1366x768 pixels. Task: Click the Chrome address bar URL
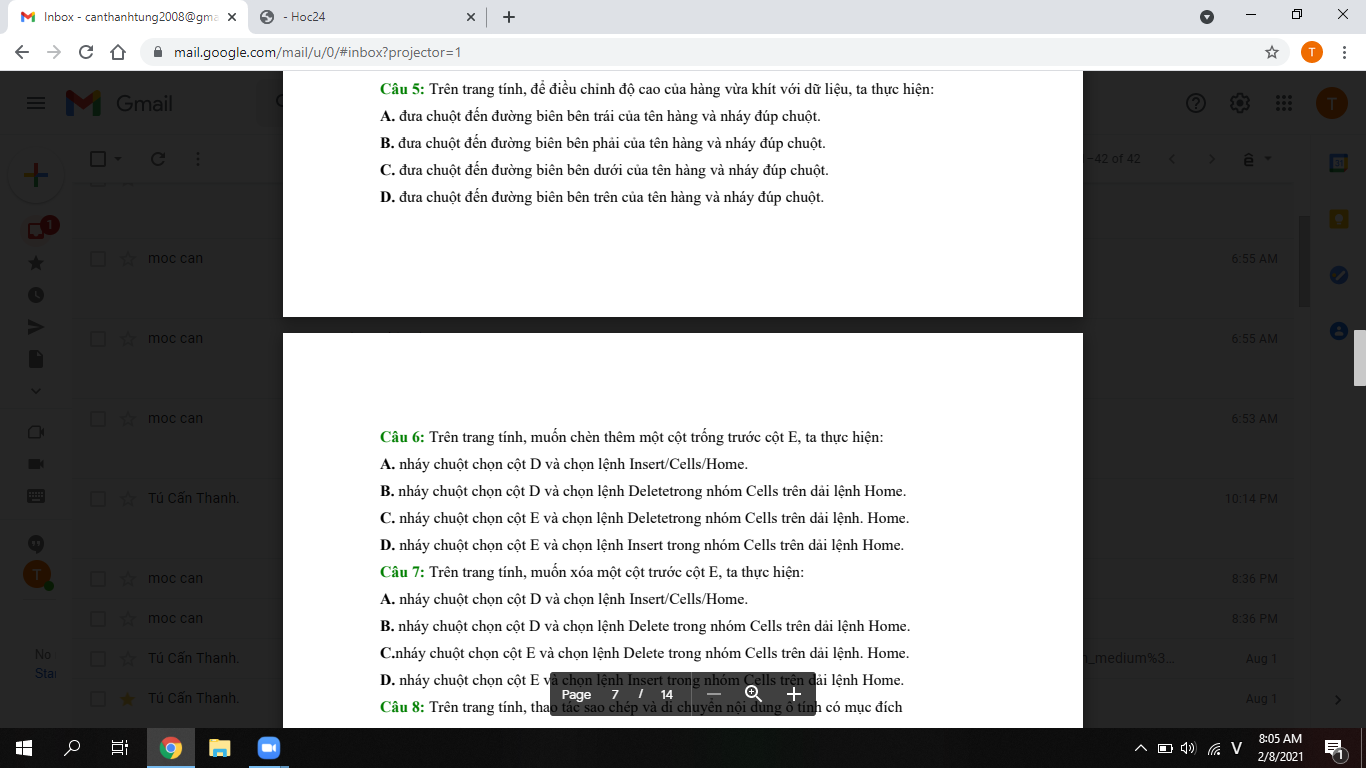click(317, 52)
